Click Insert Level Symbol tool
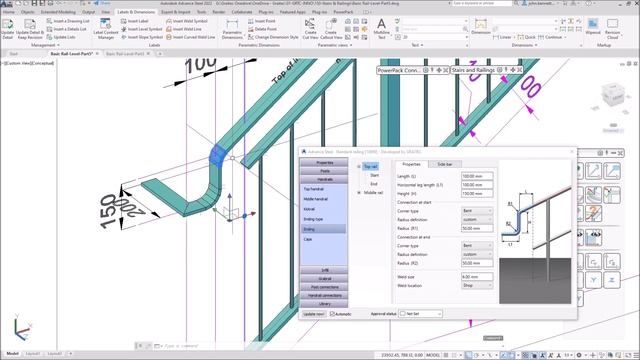Screen dimensions: 640x360 click(142, 29)
